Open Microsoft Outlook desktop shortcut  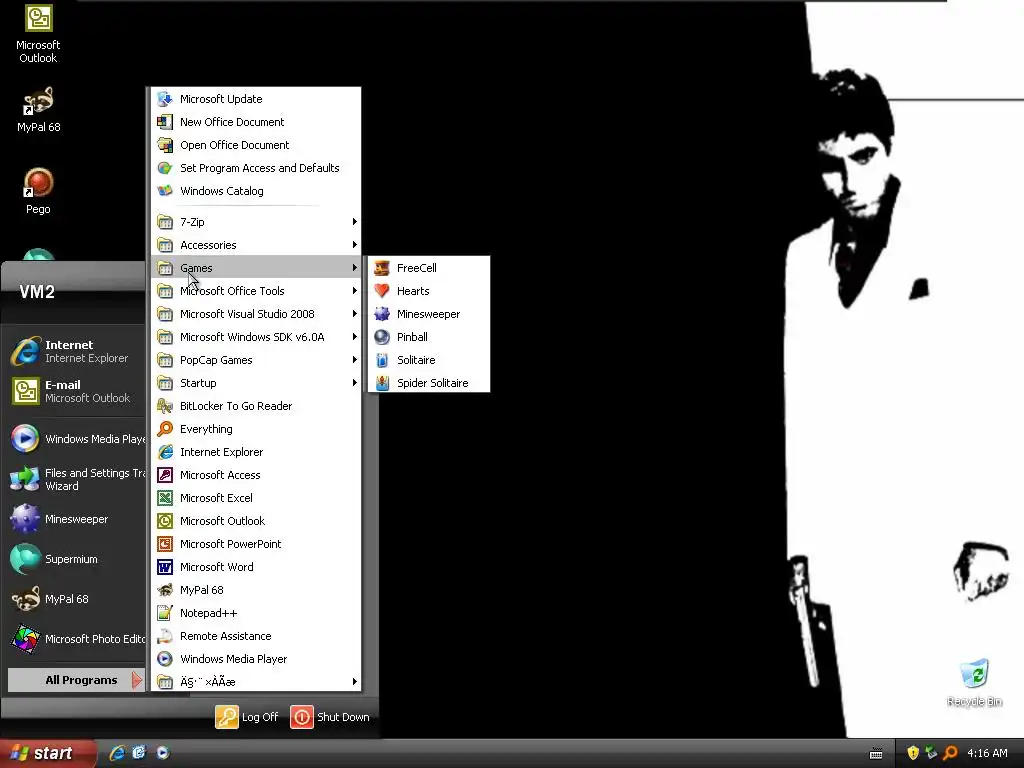click(38, 34)
